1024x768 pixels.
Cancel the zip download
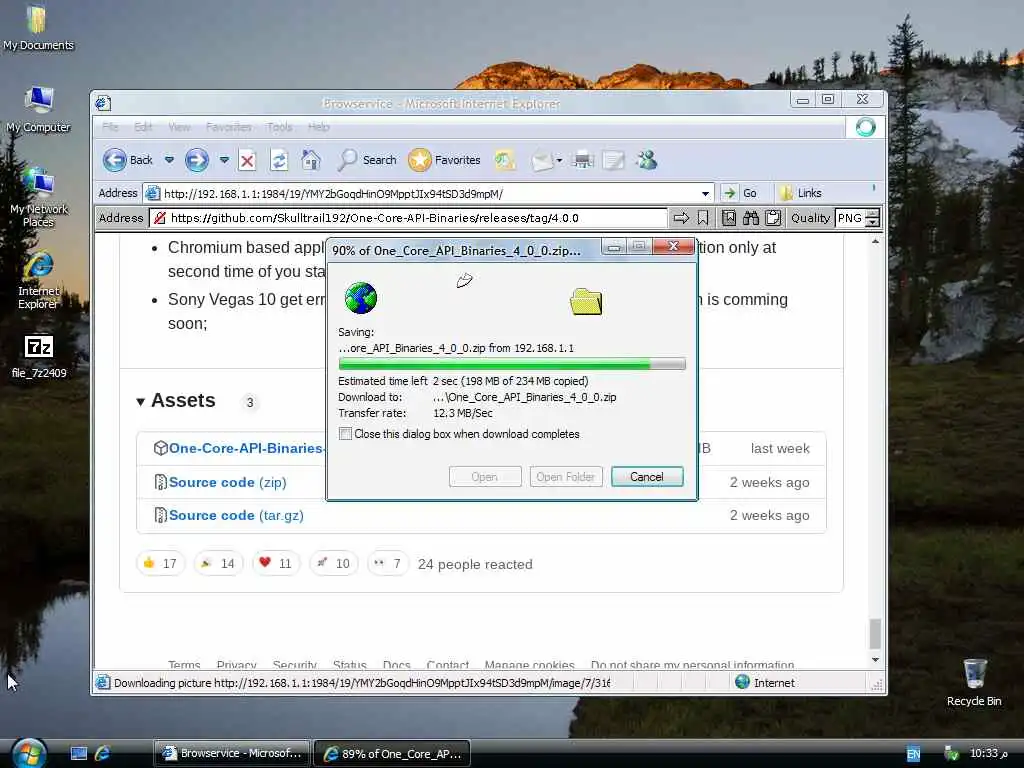(x=647, y=477)
